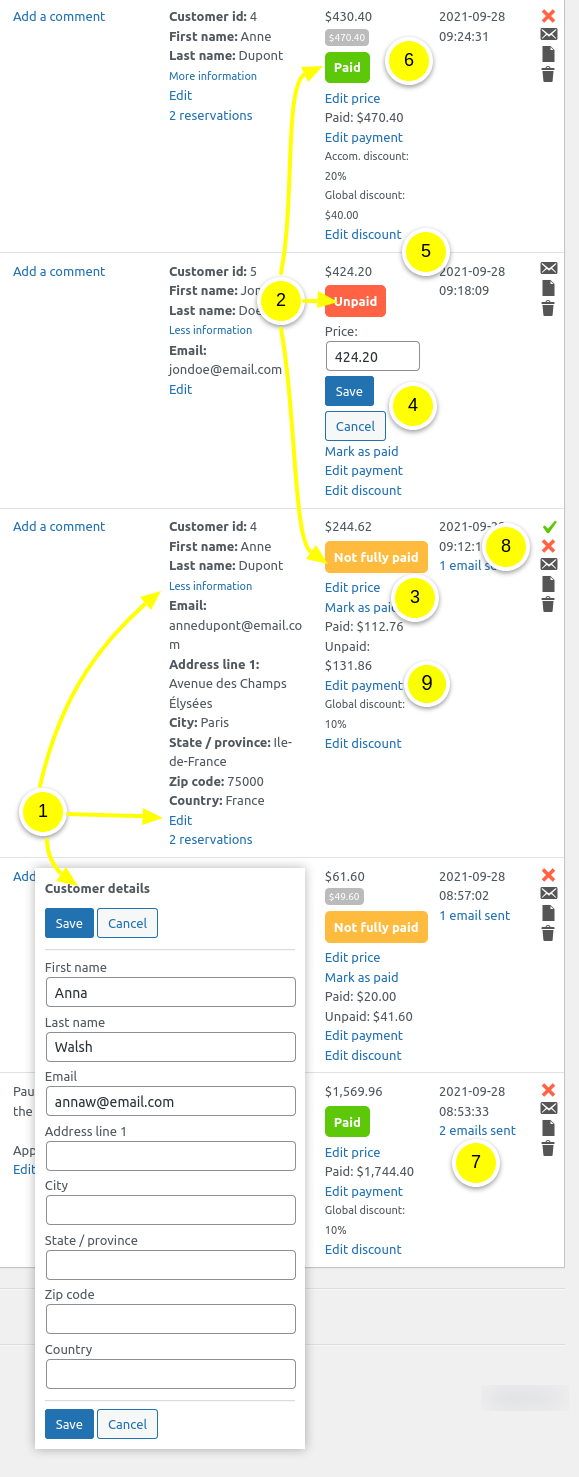This screenshot has height=1477, width=579.
Task: Click the trash icon for customer id 5's reservation
Action: point(548,309)
